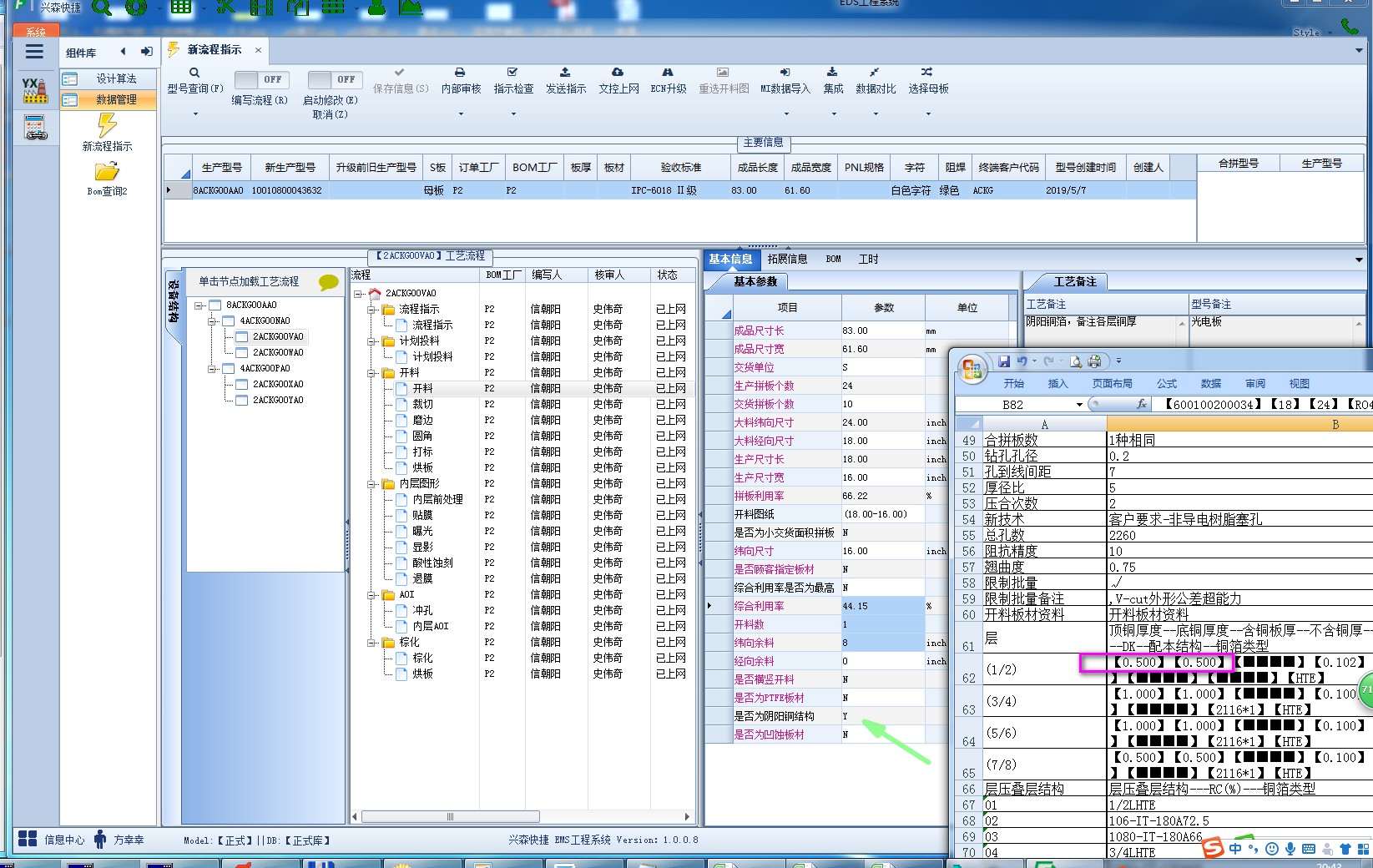Image resolution: width=1373 pixels, height=868 pixels.
Task: Click the 文控上网 cloud icon
Action: [x=618, y=73]
